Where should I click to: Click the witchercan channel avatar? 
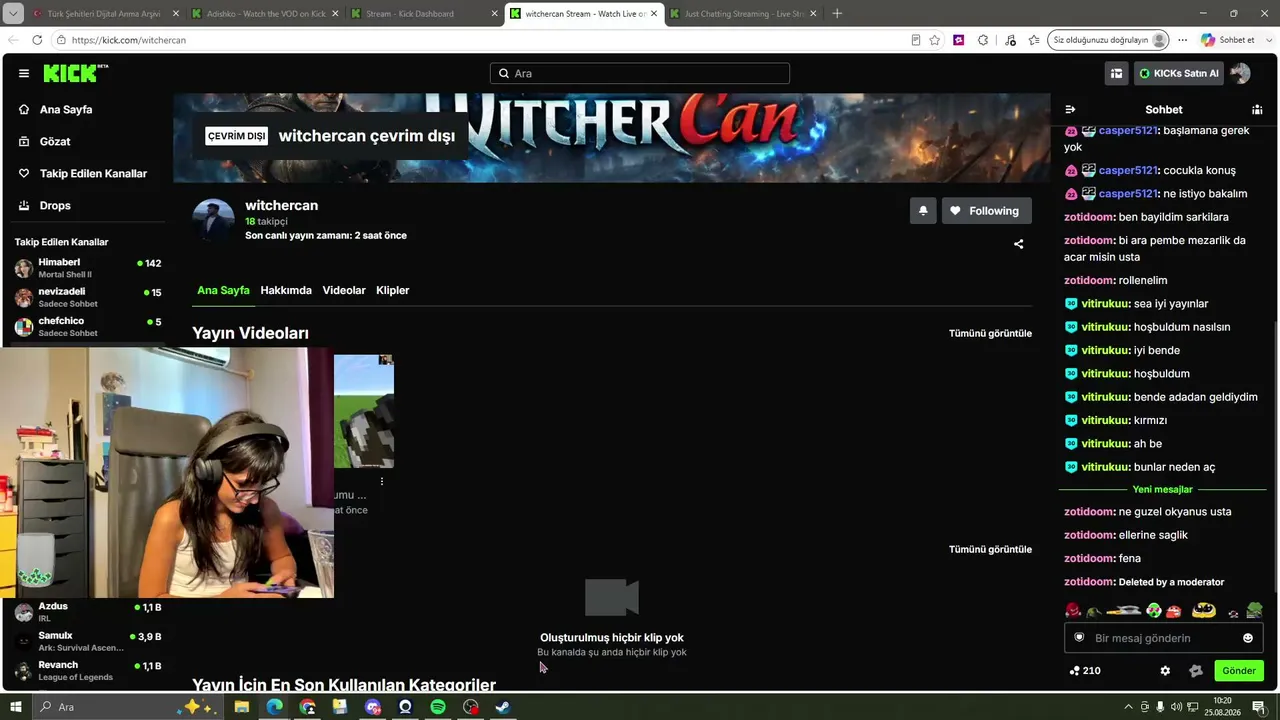click(x=213, y=220)
